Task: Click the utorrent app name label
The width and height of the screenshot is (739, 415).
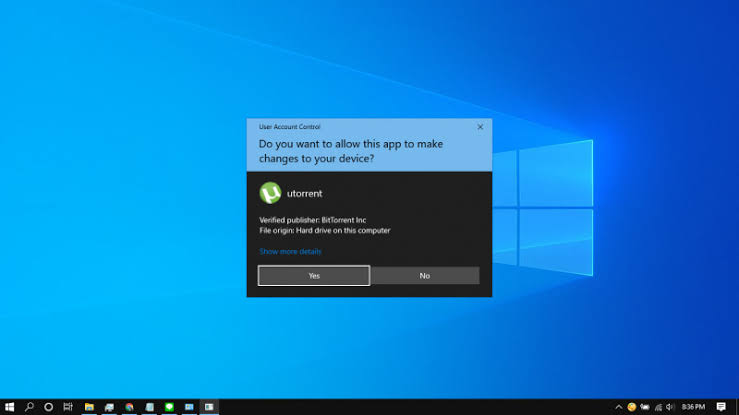Action: pyautogui.click(x=304, y=194)
